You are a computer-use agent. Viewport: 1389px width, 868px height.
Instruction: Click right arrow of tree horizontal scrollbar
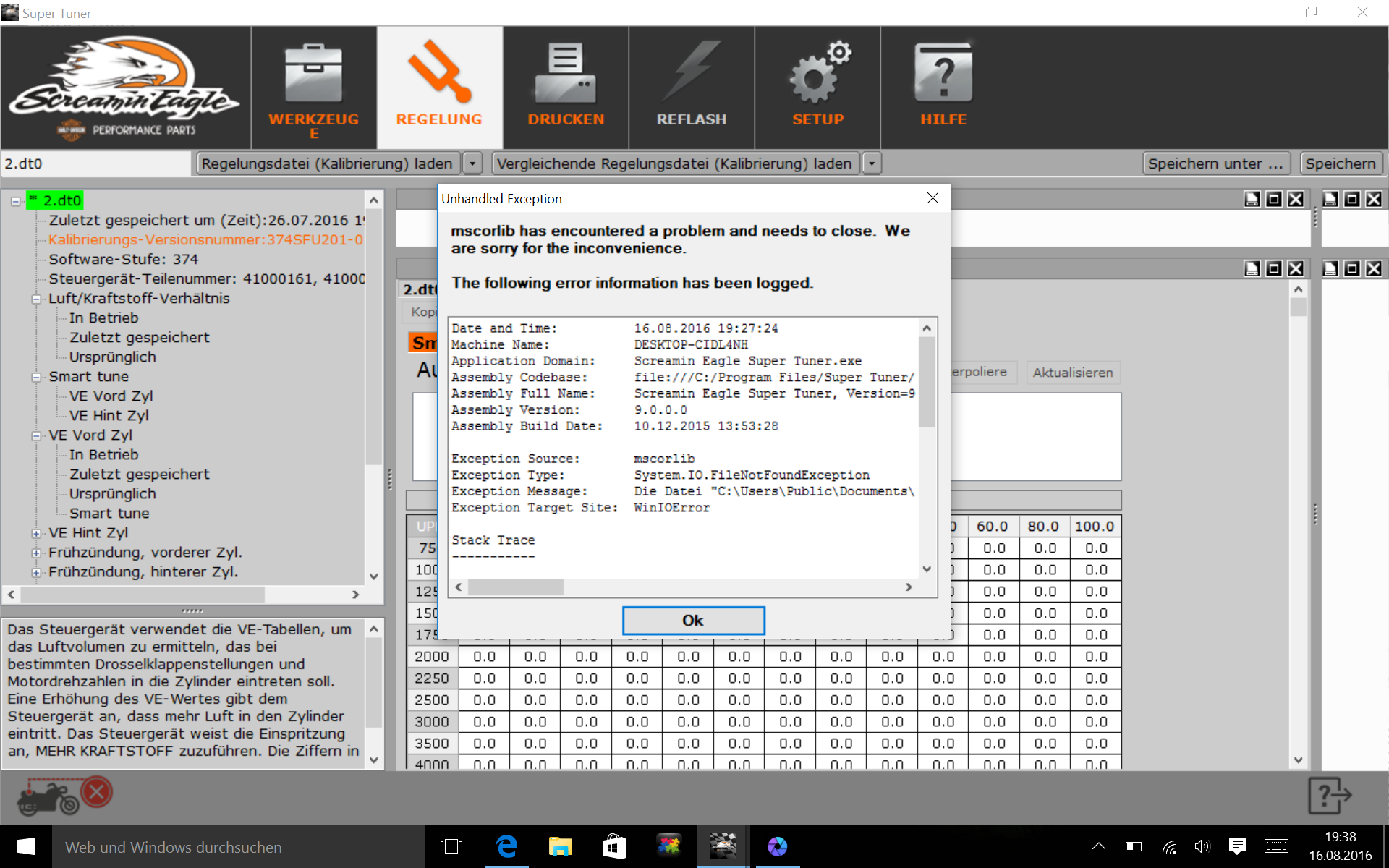click(x=355, y=595)
